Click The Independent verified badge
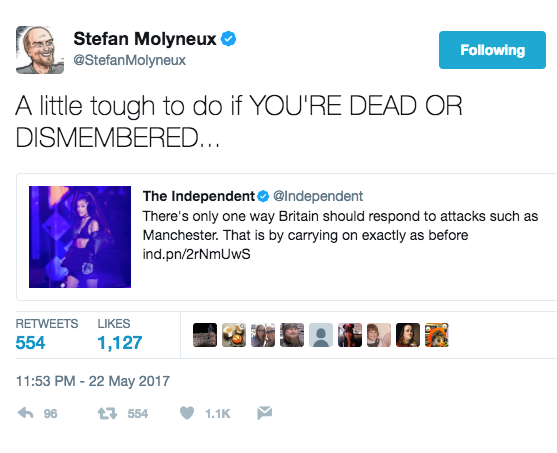557x453 pixels. (263, 196)
